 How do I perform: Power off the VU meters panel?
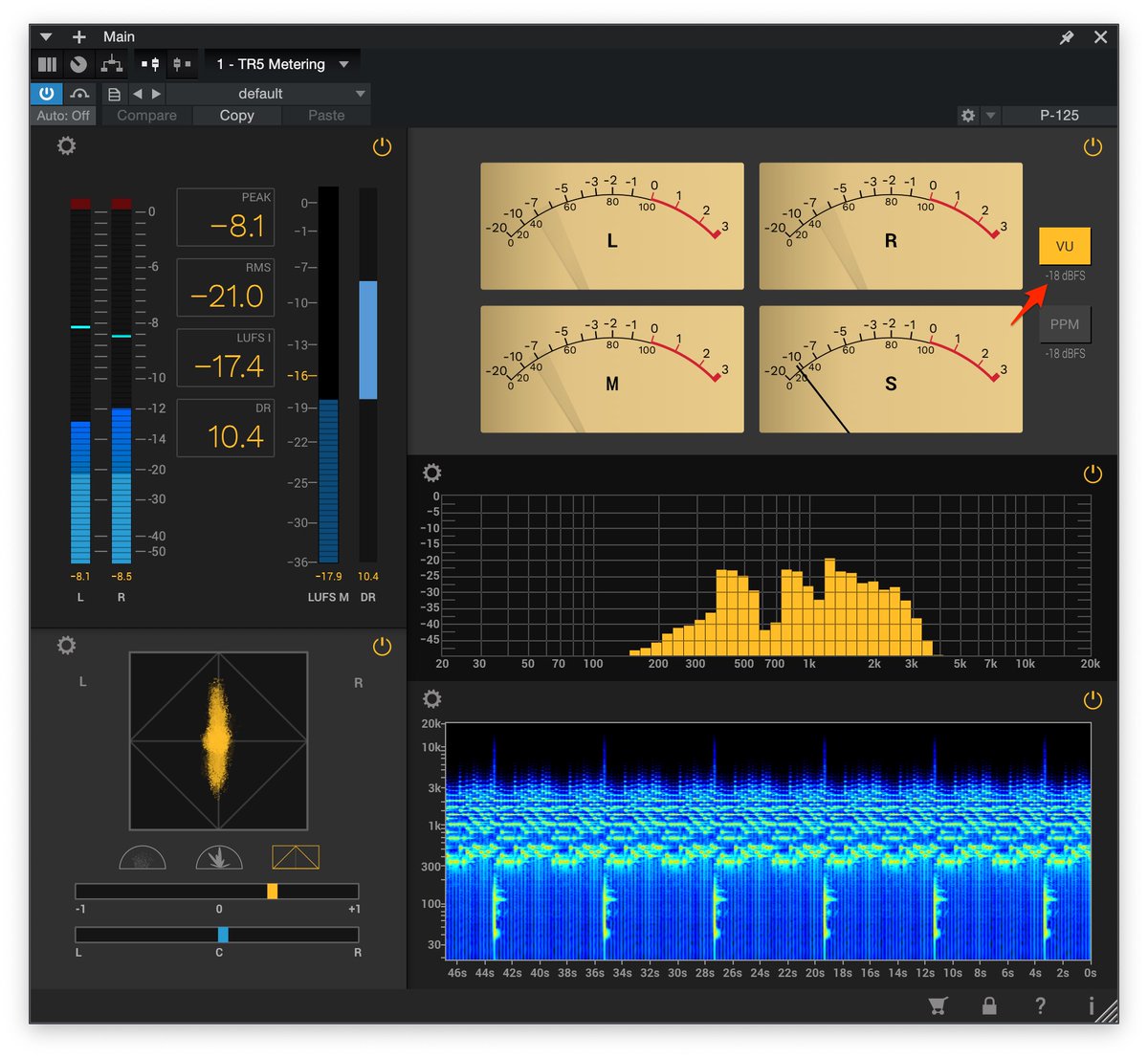tap(1093, 147)
